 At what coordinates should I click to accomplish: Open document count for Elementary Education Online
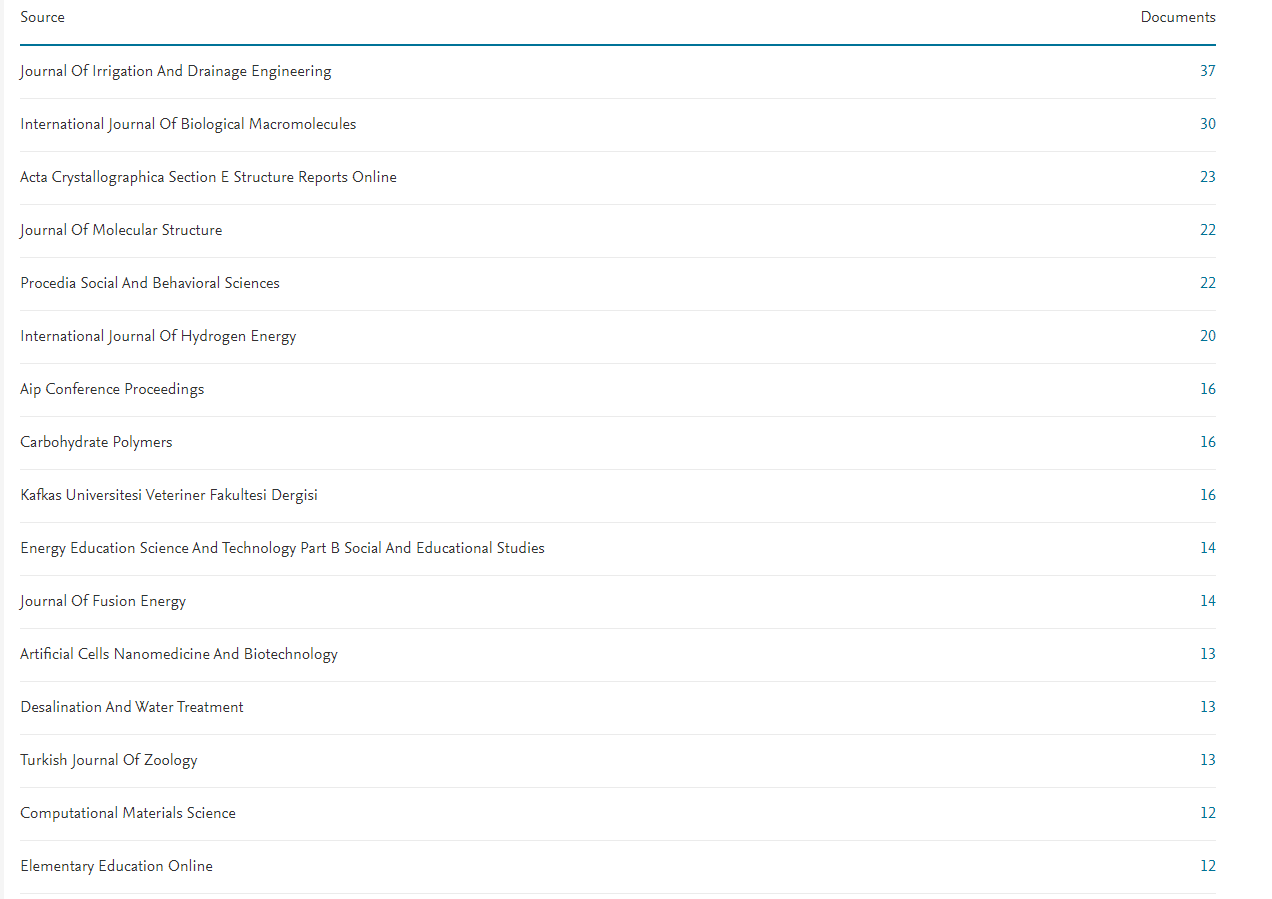click(x=1207, y=866)
